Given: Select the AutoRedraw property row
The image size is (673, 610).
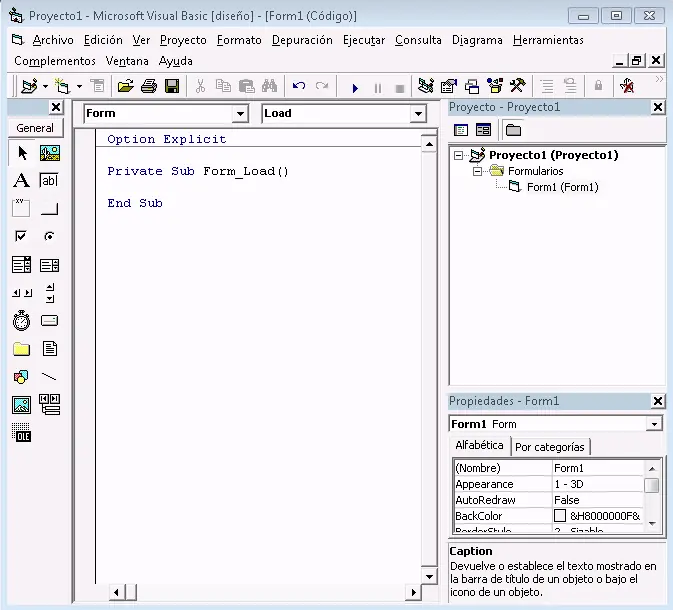Looking at the screenshot, I should tap(548, 500).
